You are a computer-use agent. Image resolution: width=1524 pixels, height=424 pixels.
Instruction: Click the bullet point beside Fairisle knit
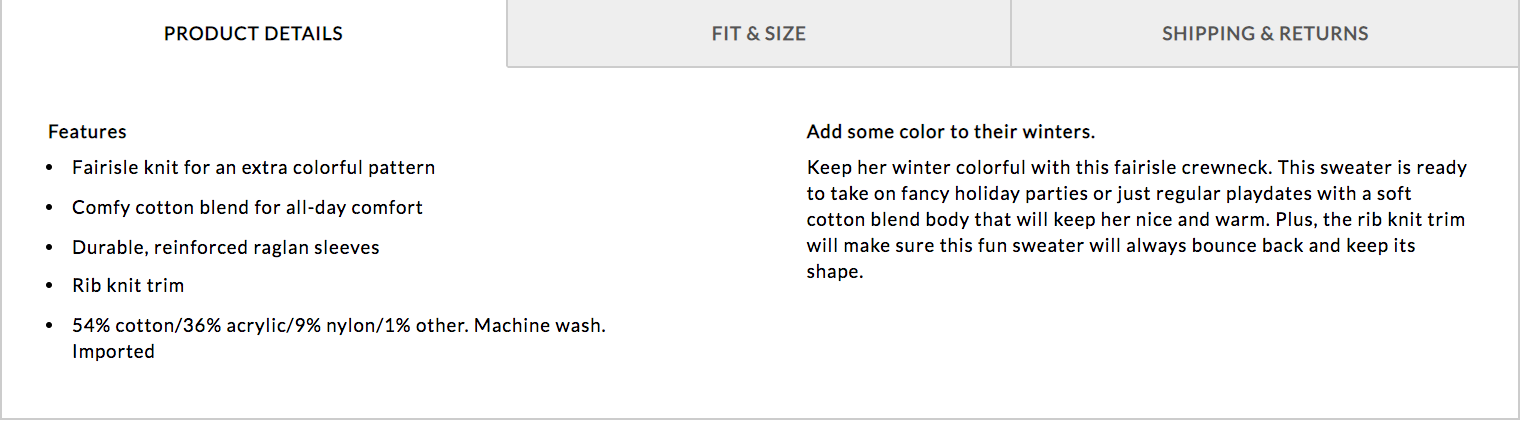pos(50,168)
